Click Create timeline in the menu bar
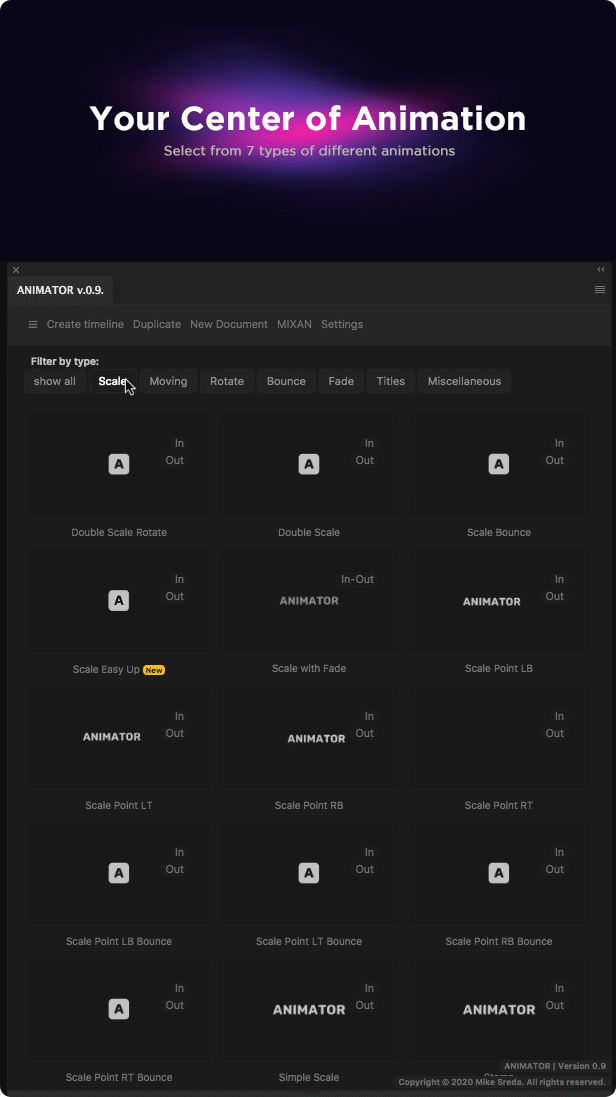Image resolution: width=616 pixels, height=1097 pixels. pos(85,324)
